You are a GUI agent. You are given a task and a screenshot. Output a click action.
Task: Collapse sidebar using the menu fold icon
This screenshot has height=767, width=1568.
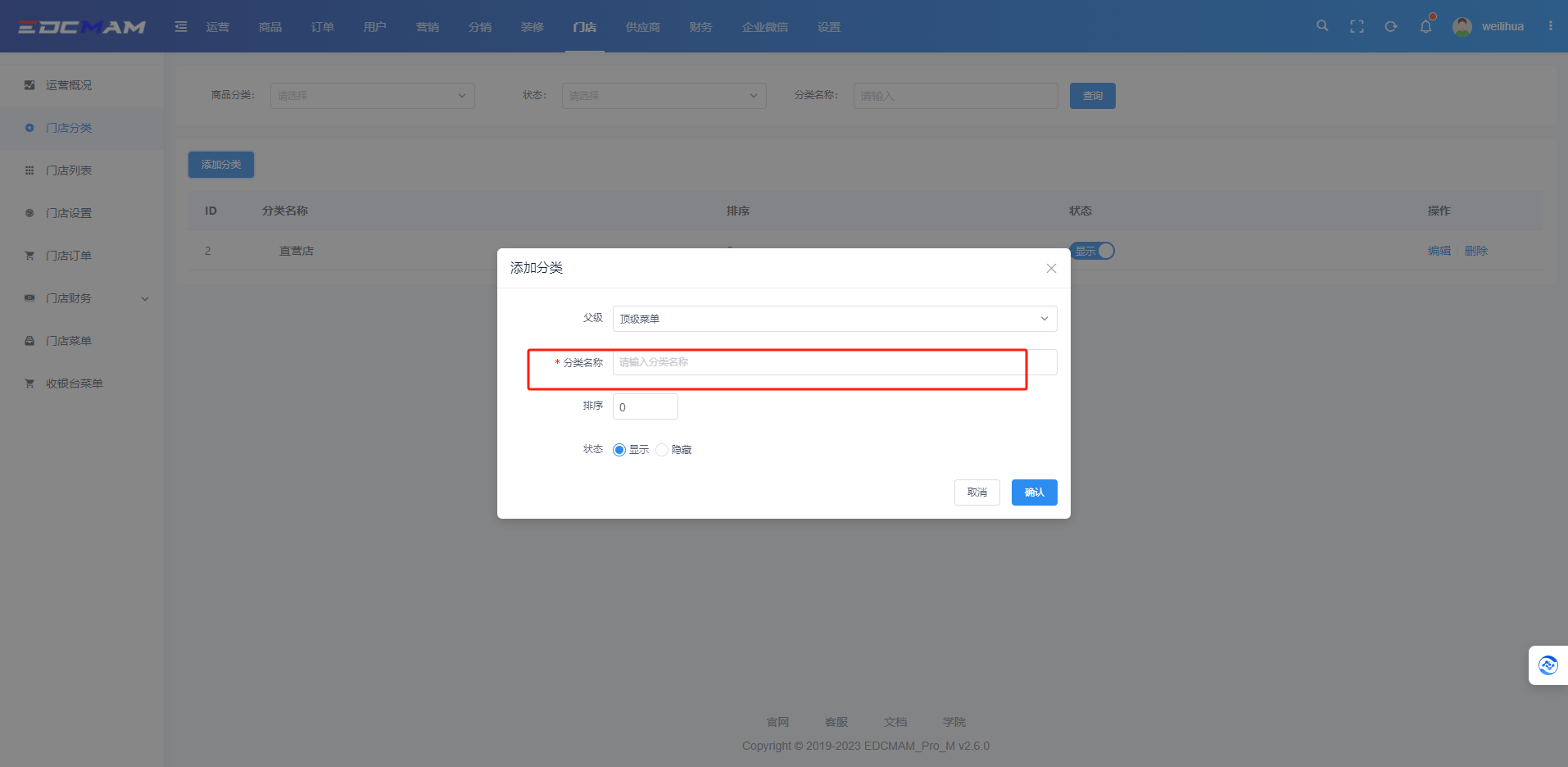pyautogui.click(x=181, y=26)
